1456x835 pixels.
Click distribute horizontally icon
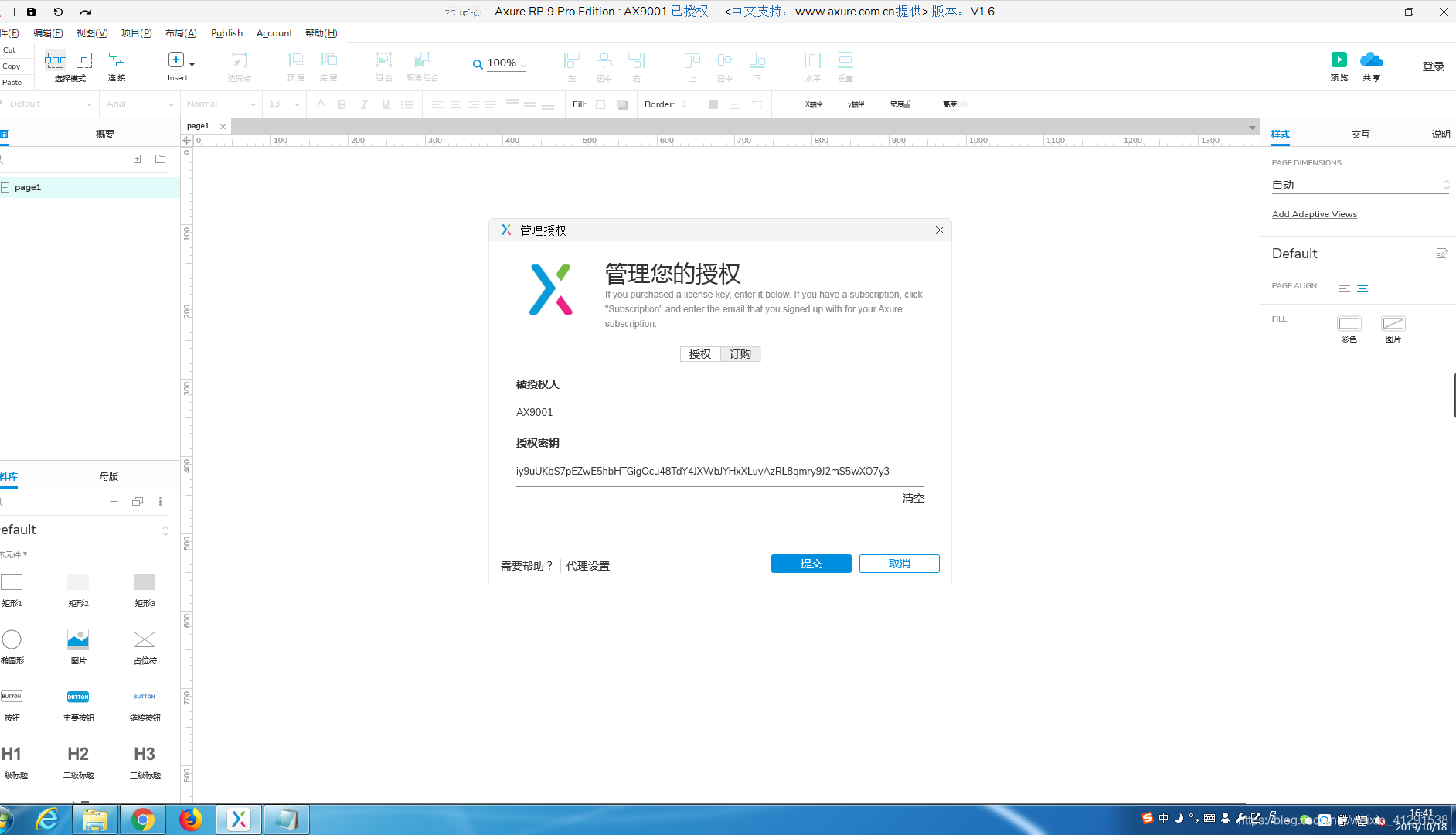click(x=812, y=60)
